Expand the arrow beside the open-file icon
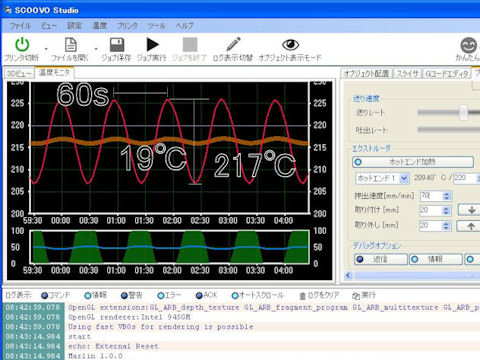Image resolution: width=480 pixels, height=360 pixels. click(x=96, y=49)
